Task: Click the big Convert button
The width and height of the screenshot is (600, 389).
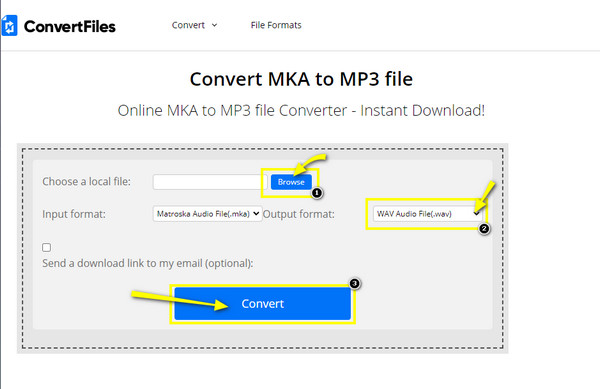Action: click(x=262, y=304)
